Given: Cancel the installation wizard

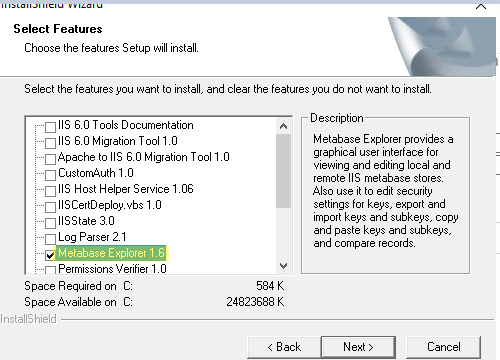Looking at the screenshot, I should (x=444, y=347).
